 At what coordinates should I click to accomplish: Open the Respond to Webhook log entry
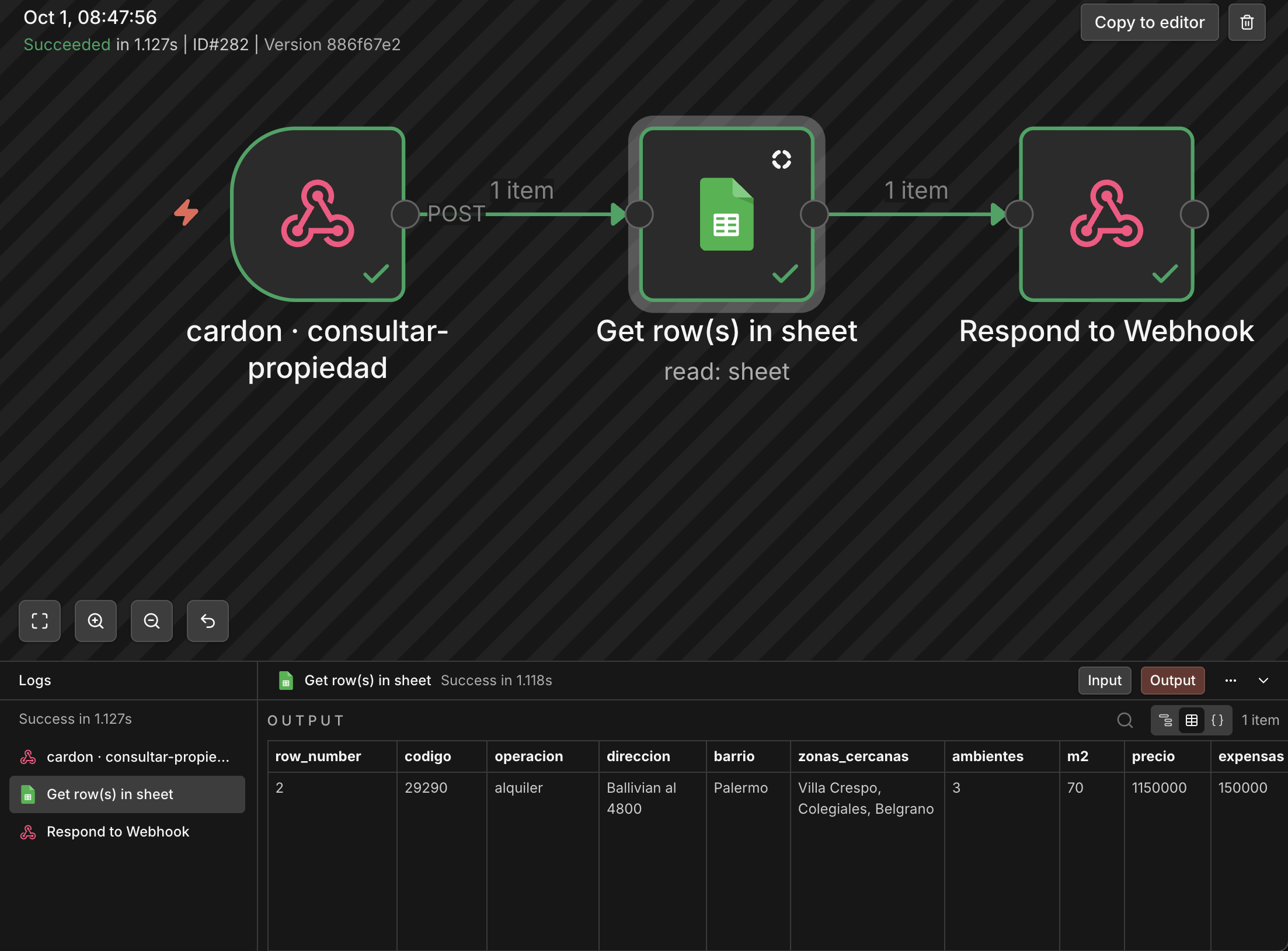click(127, 832)
